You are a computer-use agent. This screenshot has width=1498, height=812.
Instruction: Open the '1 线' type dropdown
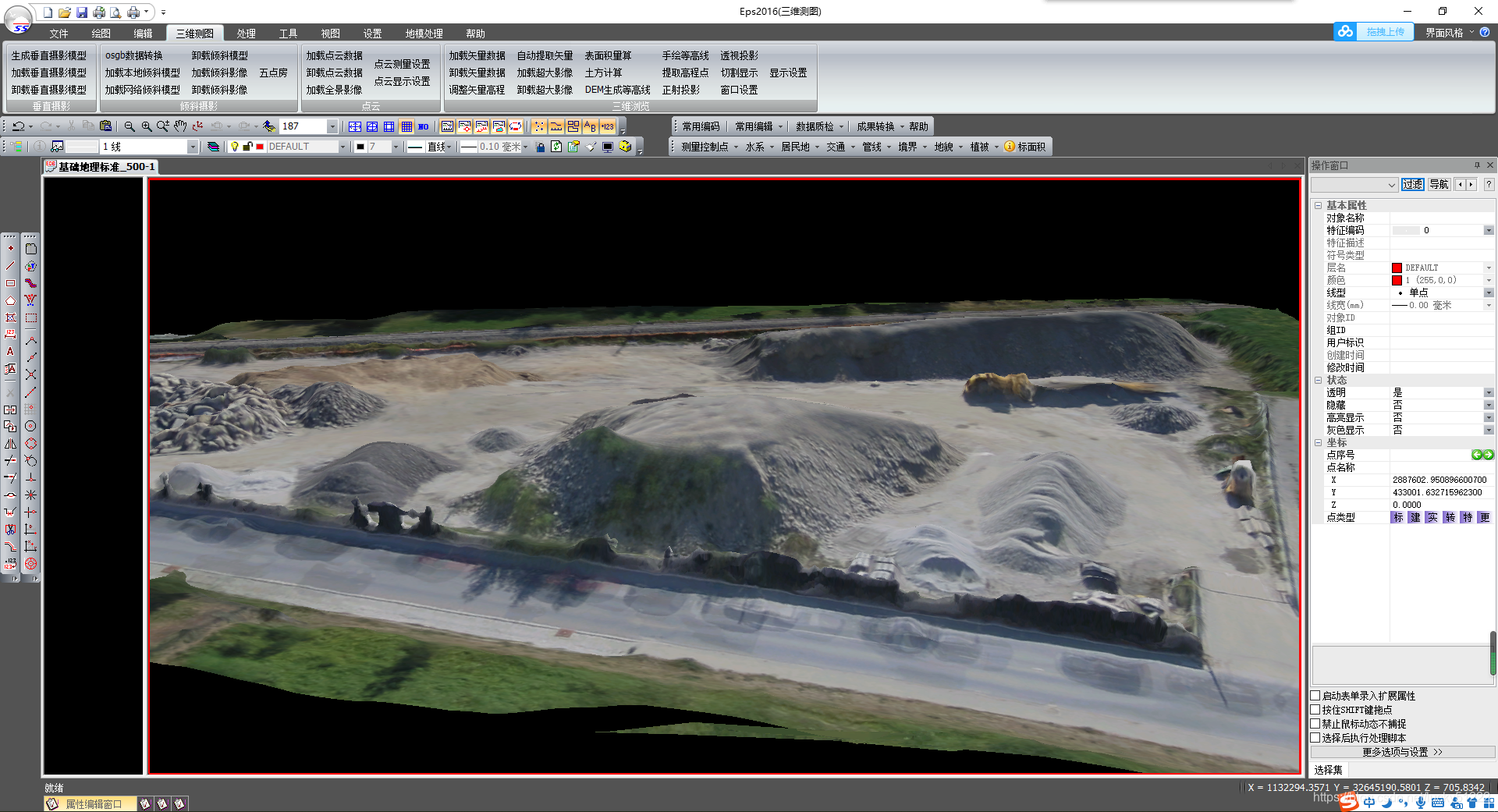(x=192, y=147)
